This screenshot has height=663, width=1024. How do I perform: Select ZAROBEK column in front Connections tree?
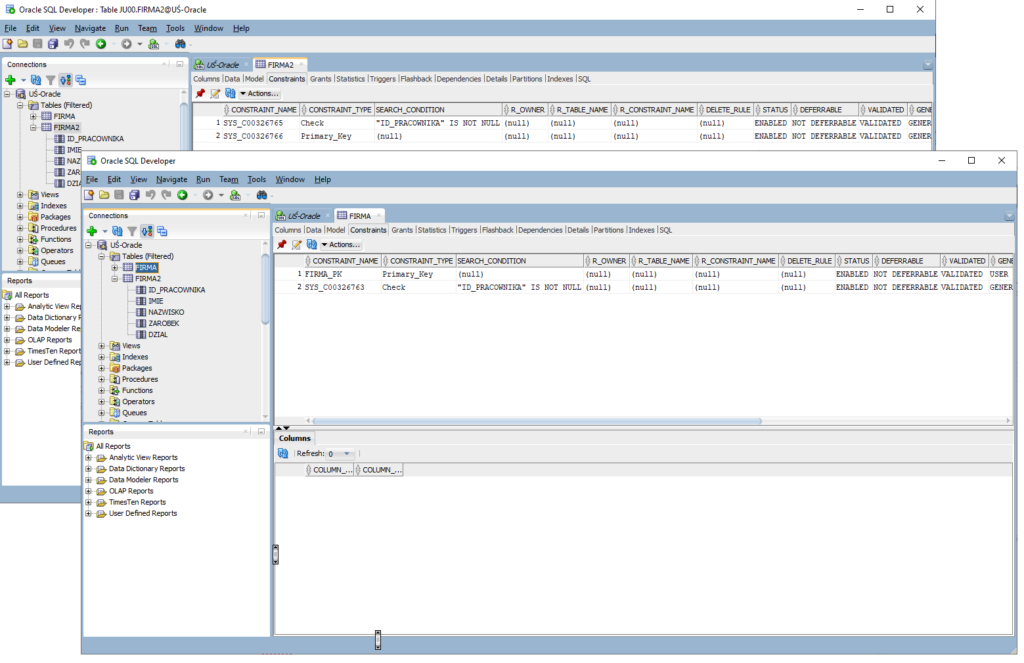166,323
